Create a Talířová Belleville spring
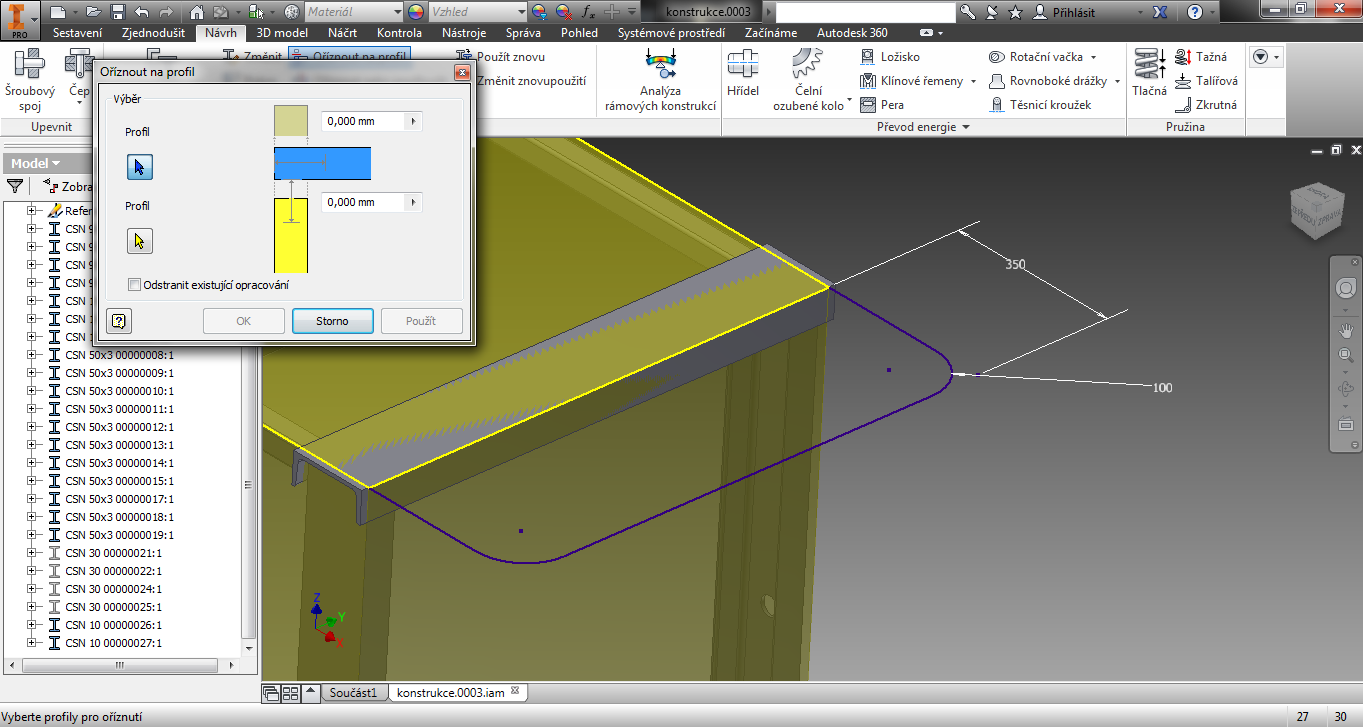Viewport: 1363px width, 727px height. [1207, 81]
